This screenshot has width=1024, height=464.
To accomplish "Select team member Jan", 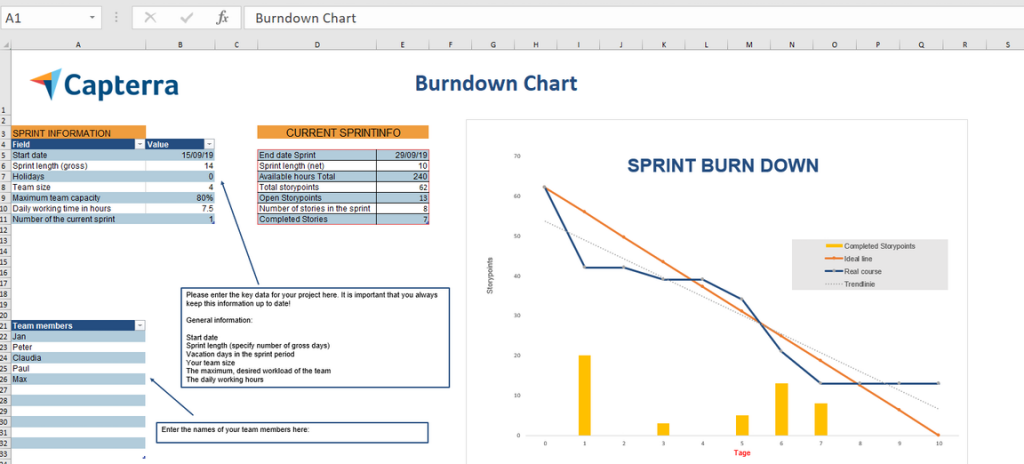I will click(x=78, y=337).
